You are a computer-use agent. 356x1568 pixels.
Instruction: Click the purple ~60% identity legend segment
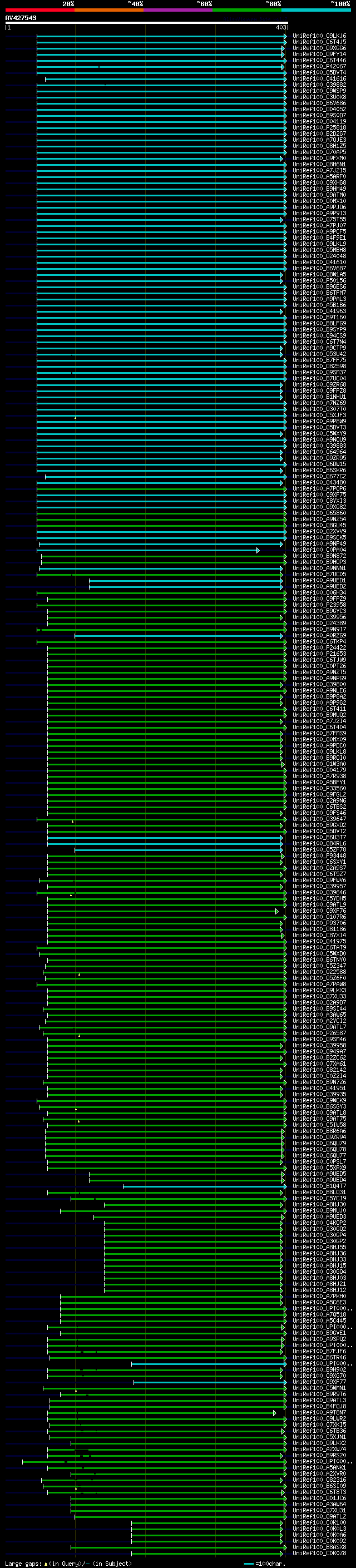[x=177, y=10]
